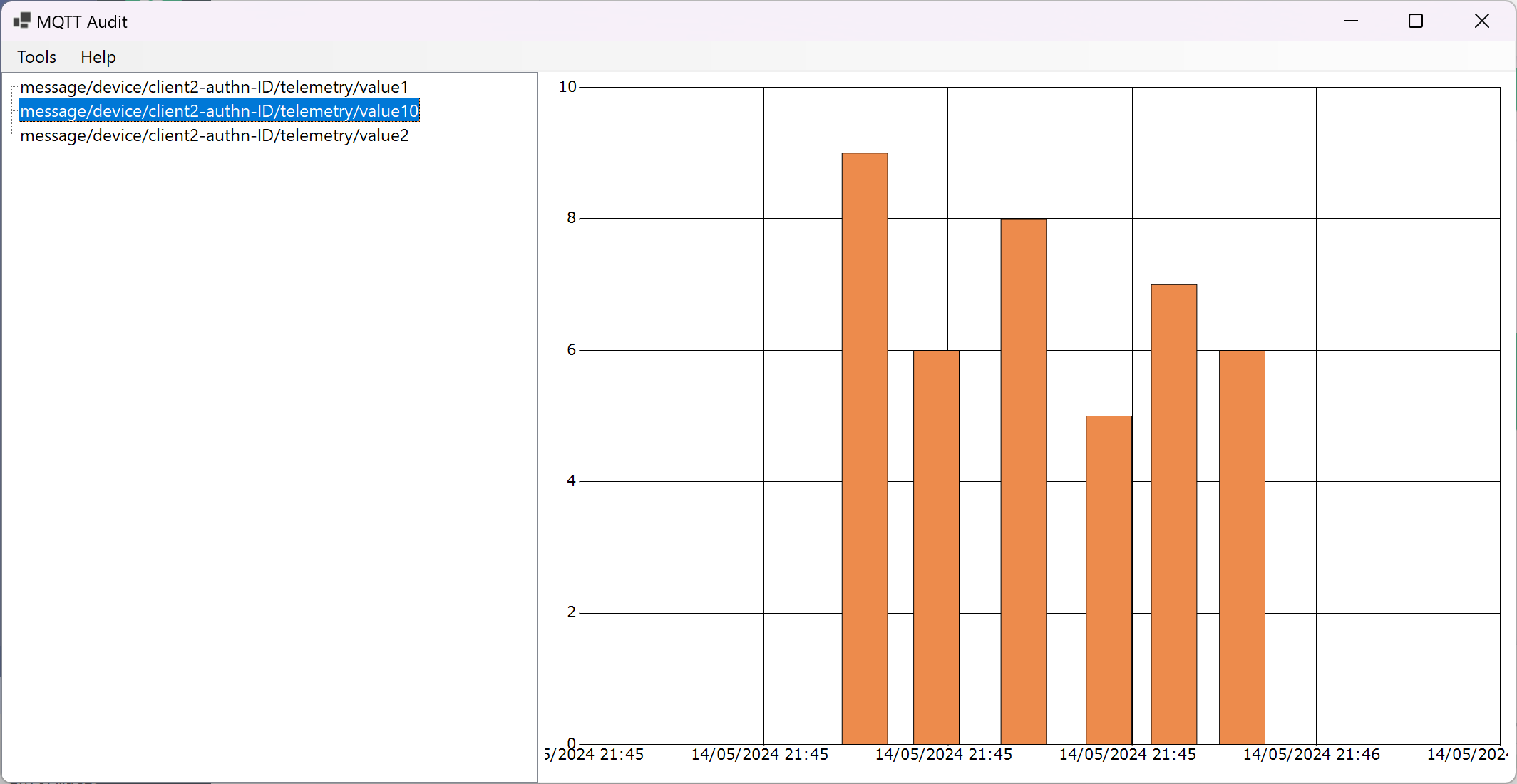Viewport: 1517px width, 784px height.
Task: Click the MQTT Audit title text
Action: tap(82, 22)
